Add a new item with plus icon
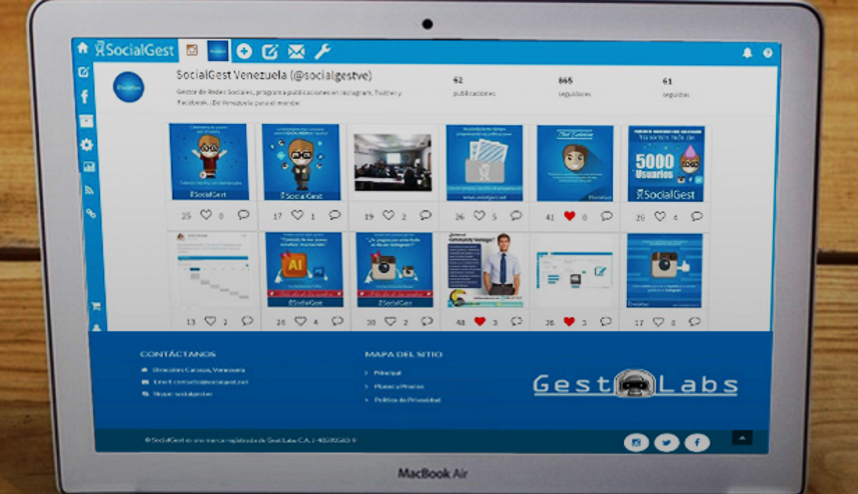This screenshot has width=858, height=494. pos(244,51)
